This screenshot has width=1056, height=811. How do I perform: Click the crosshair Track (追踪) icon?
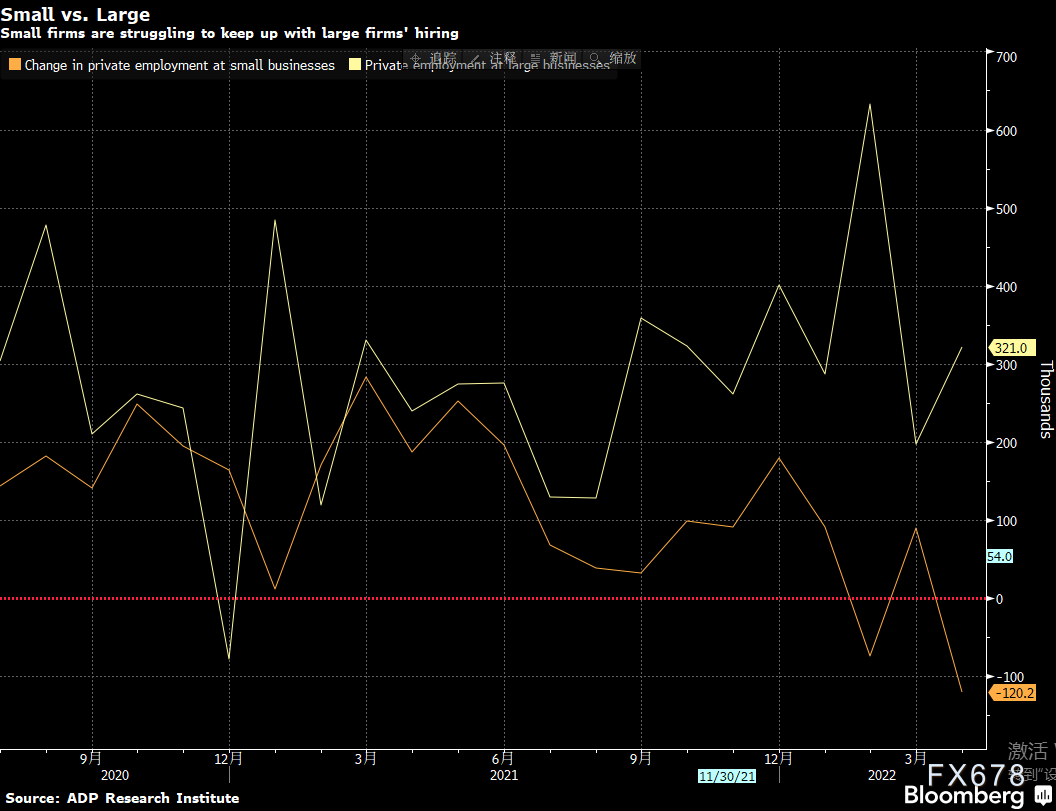(416, 59)
